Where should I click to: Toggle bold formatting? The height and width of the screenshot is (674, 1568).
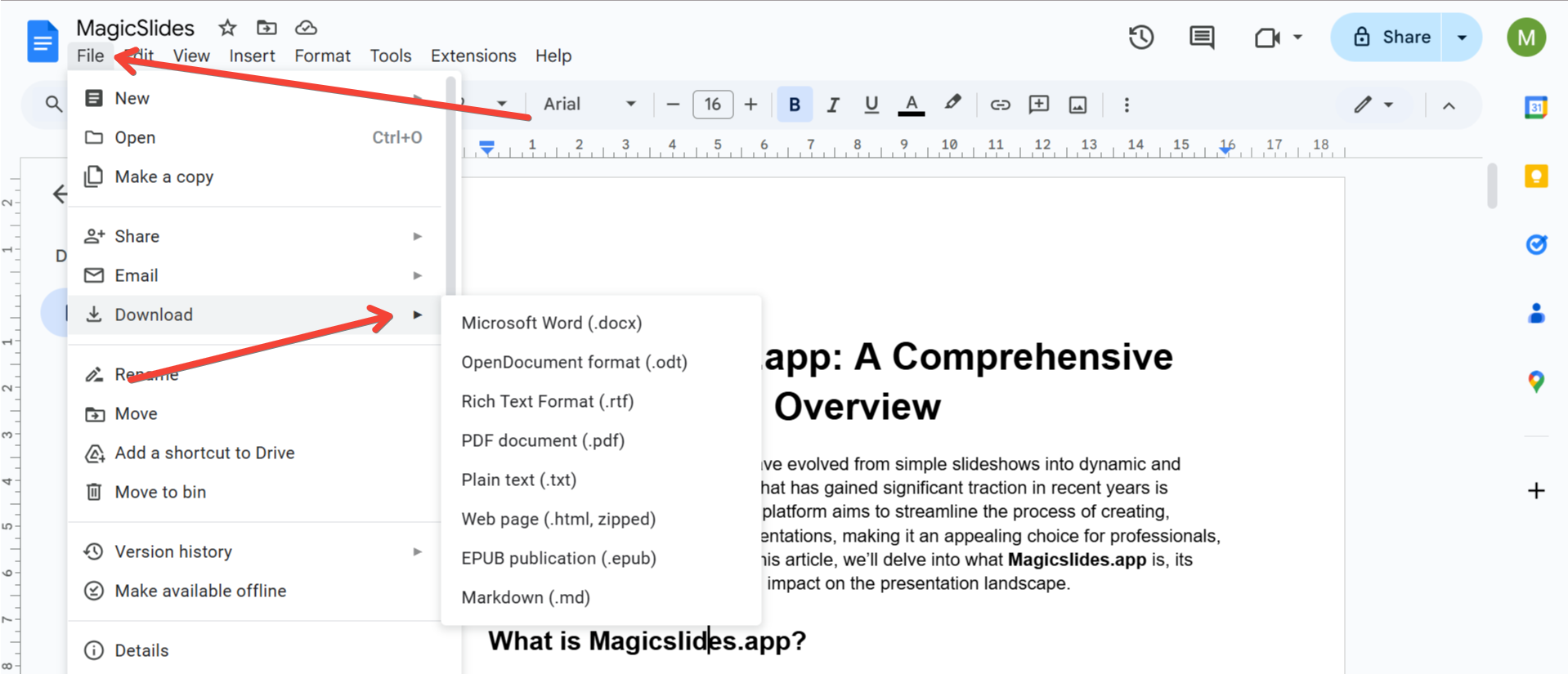point(794,105)
